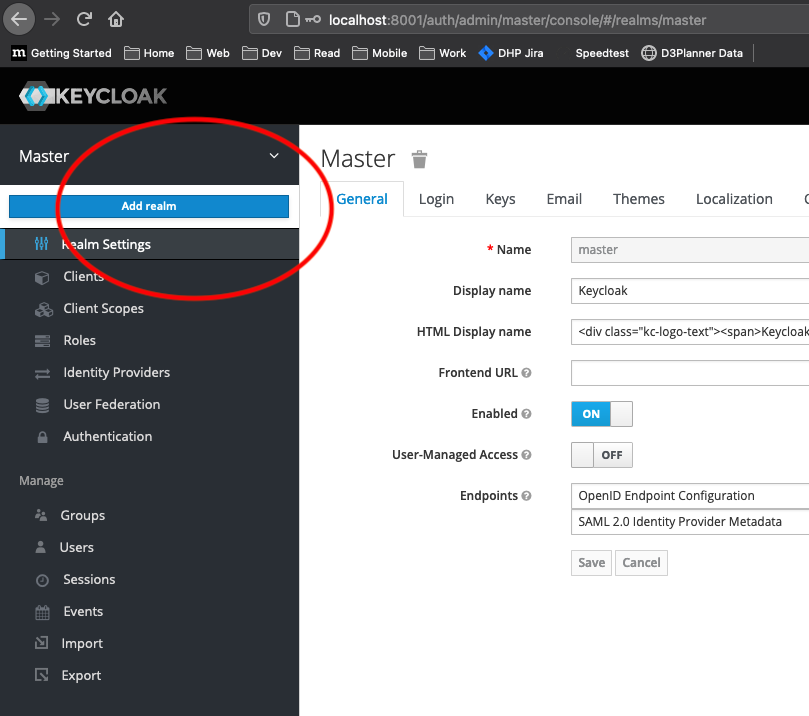Click the Identity Providers arrows icon

click(42, 373)
